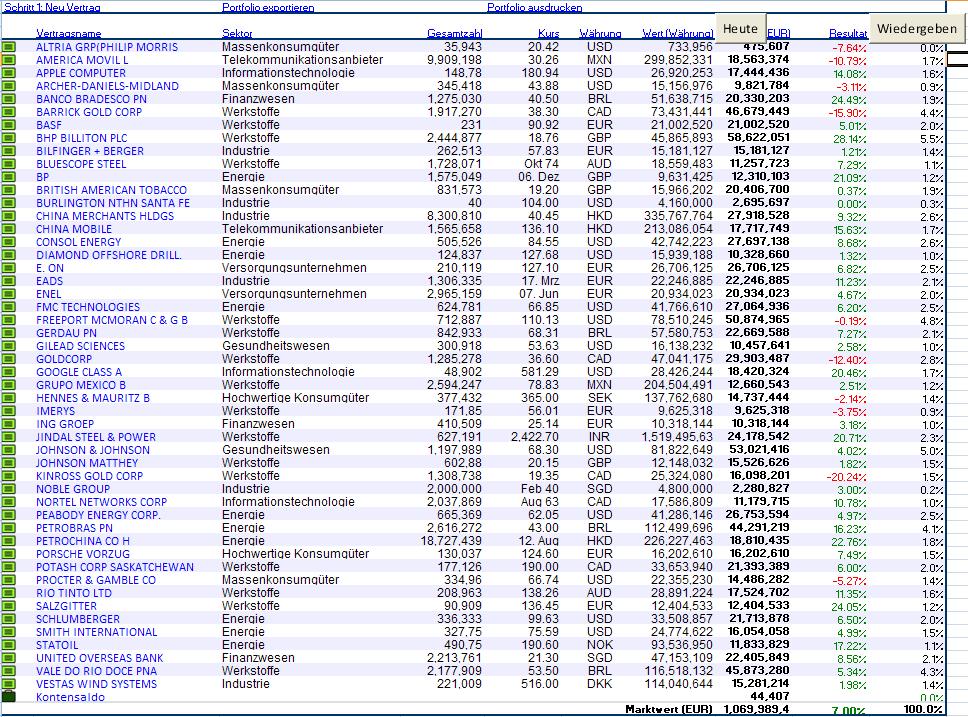
Task: Open HENNES & MAURITZ B link
Action: pos(93,398)
